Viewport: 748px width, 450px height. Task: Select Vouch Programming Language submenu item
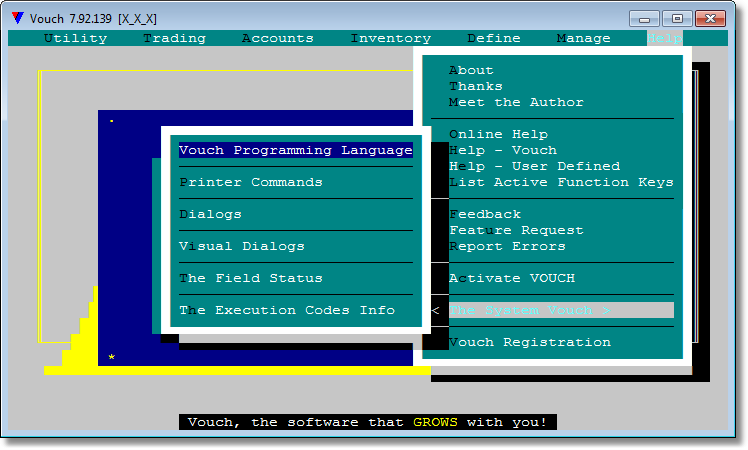point(296,150)
